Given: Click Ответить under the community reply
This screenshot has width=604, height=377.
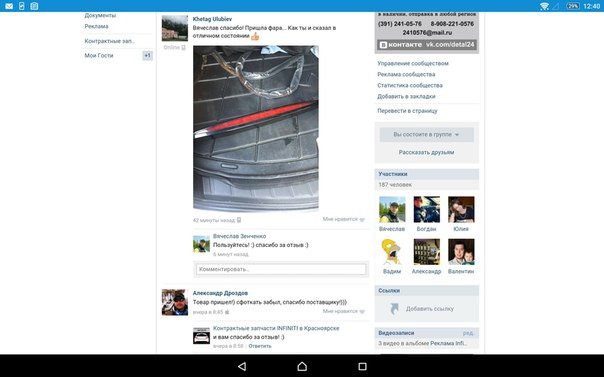Looking at the screenshot, I should coord(260,346).
